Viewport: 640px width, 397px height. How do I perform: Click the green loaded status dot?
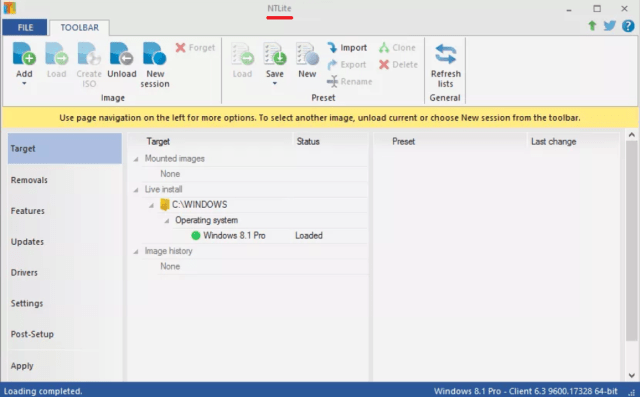[196, 235]
